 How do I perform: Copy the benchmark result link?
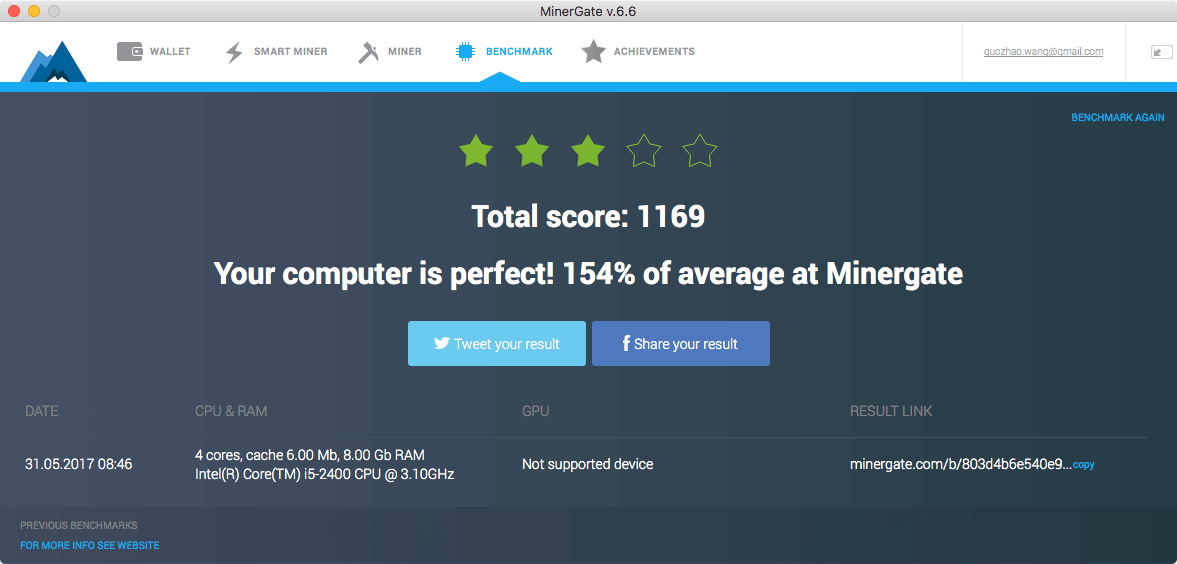click(1083, 465)
